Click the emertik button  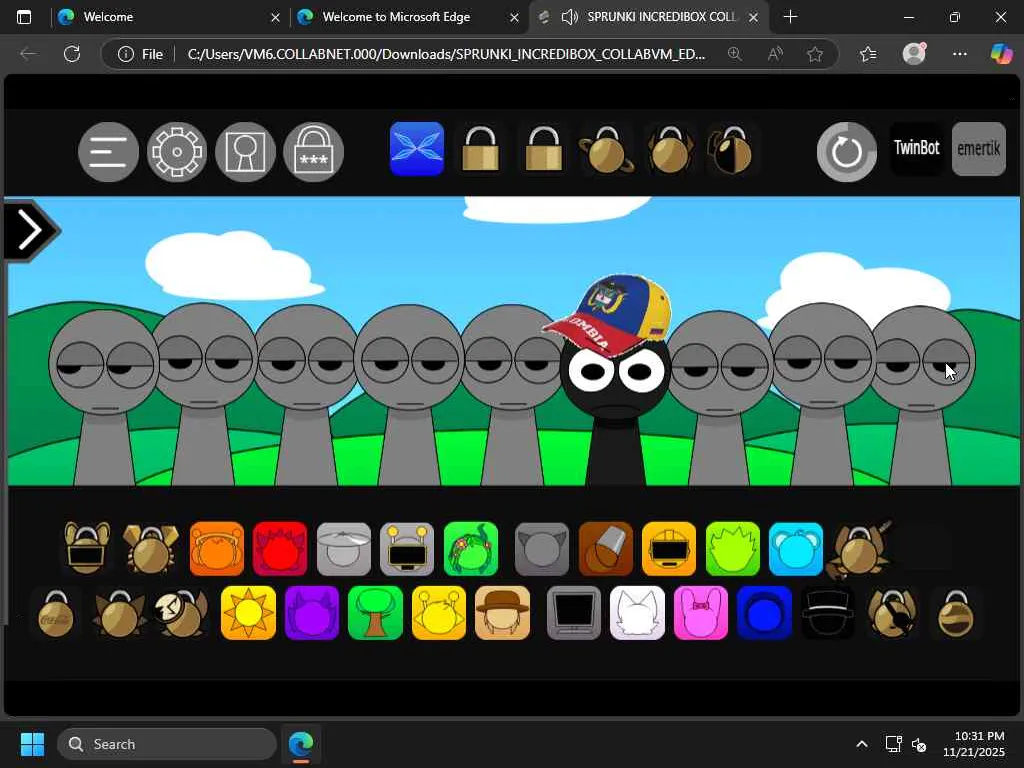click(979, 149)
